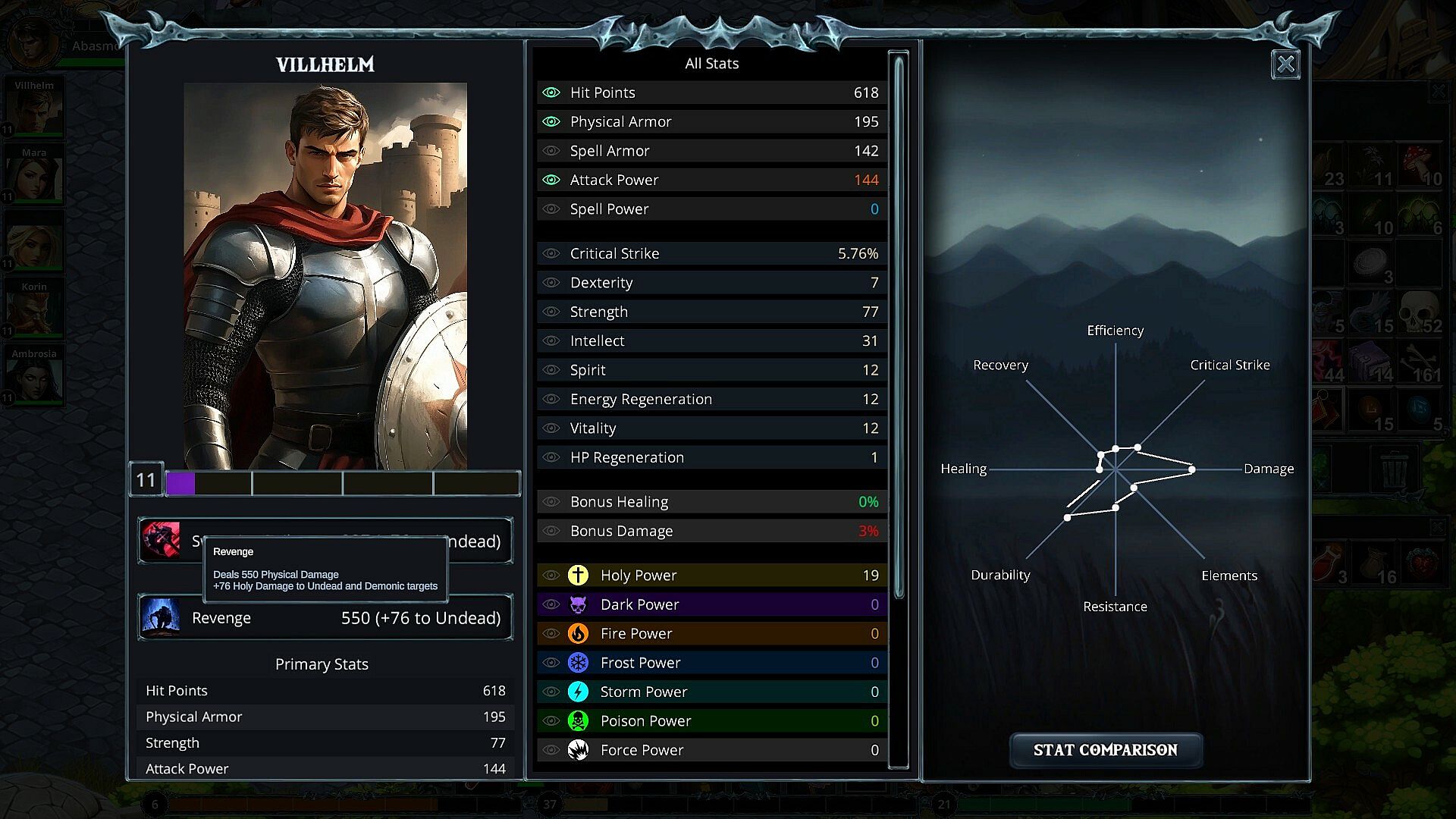Open the Stat Comparison panel
Image resolution: width=1456 pixels, height=819 pixels.
coord(1106,750)
